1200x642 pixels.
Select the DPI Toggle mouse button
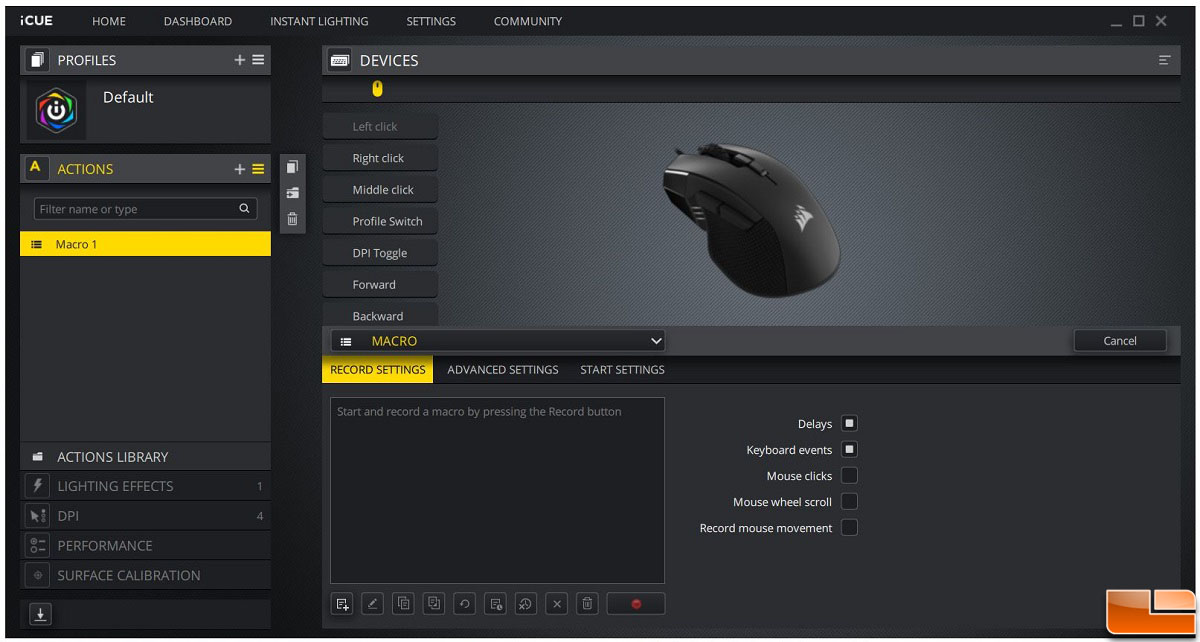[380, 253]
